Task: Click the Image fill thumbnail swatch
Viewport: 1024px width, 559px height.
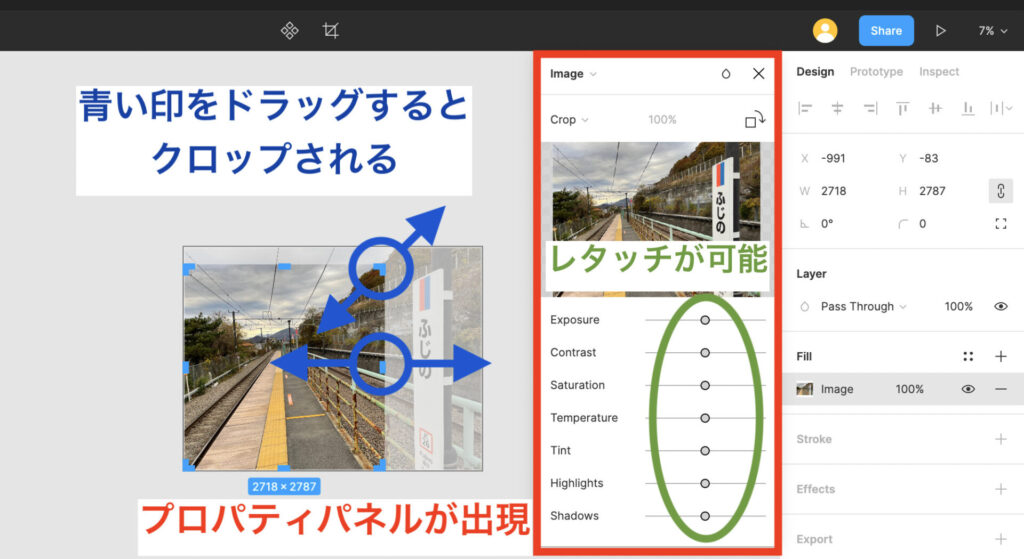Action: coord(805,389)
